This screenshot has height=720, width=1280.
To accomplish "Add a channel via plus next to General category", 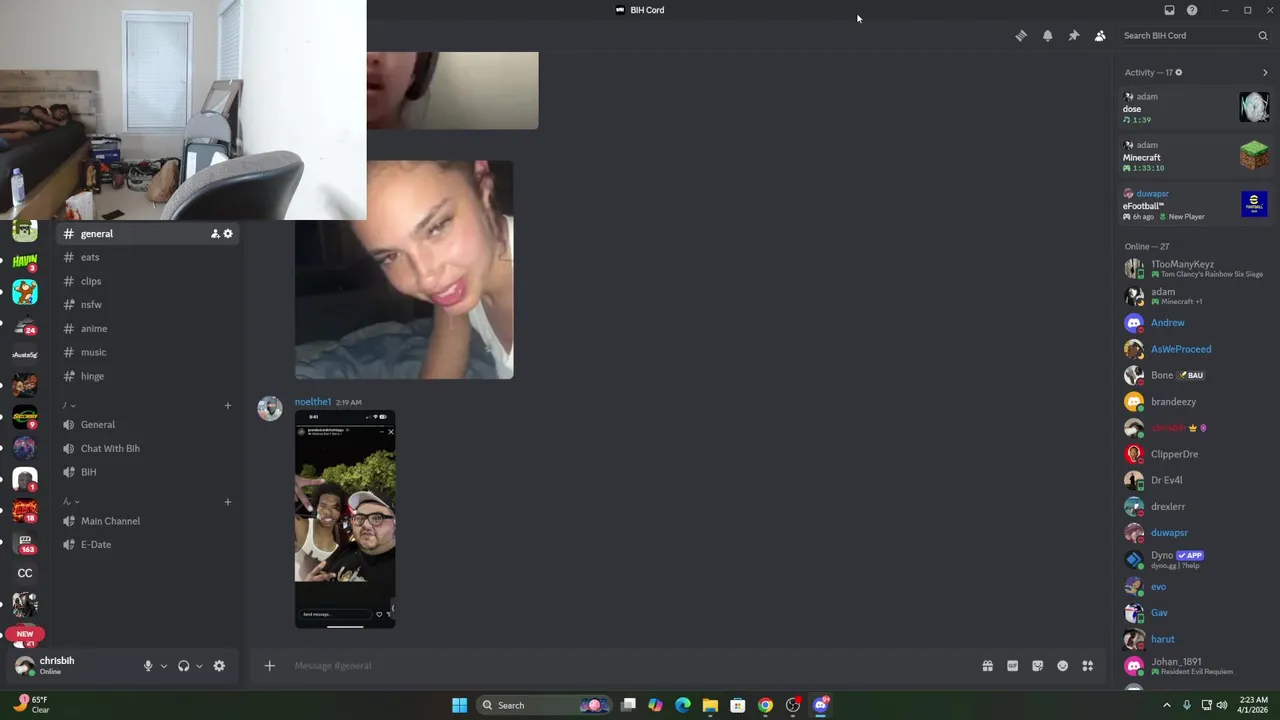I will (x=227, y=405).
